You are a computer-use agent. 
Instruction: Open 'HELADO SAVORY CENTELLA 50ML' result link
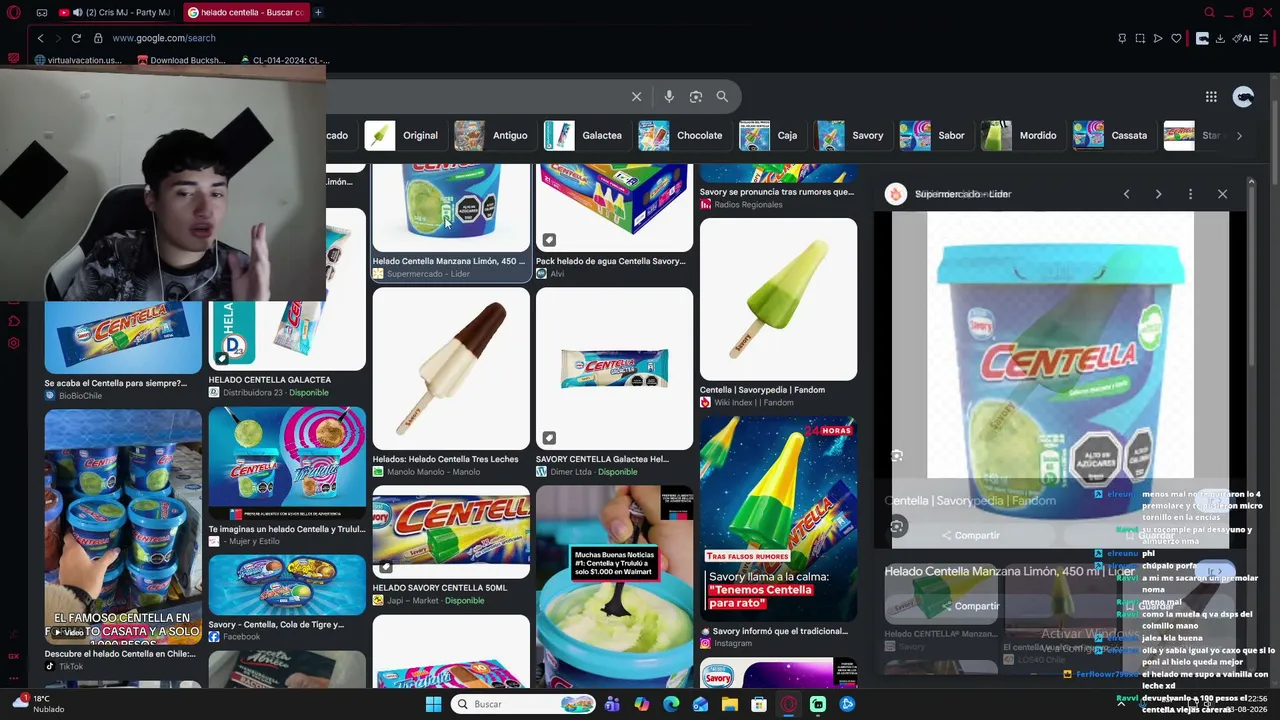[440, 588]
